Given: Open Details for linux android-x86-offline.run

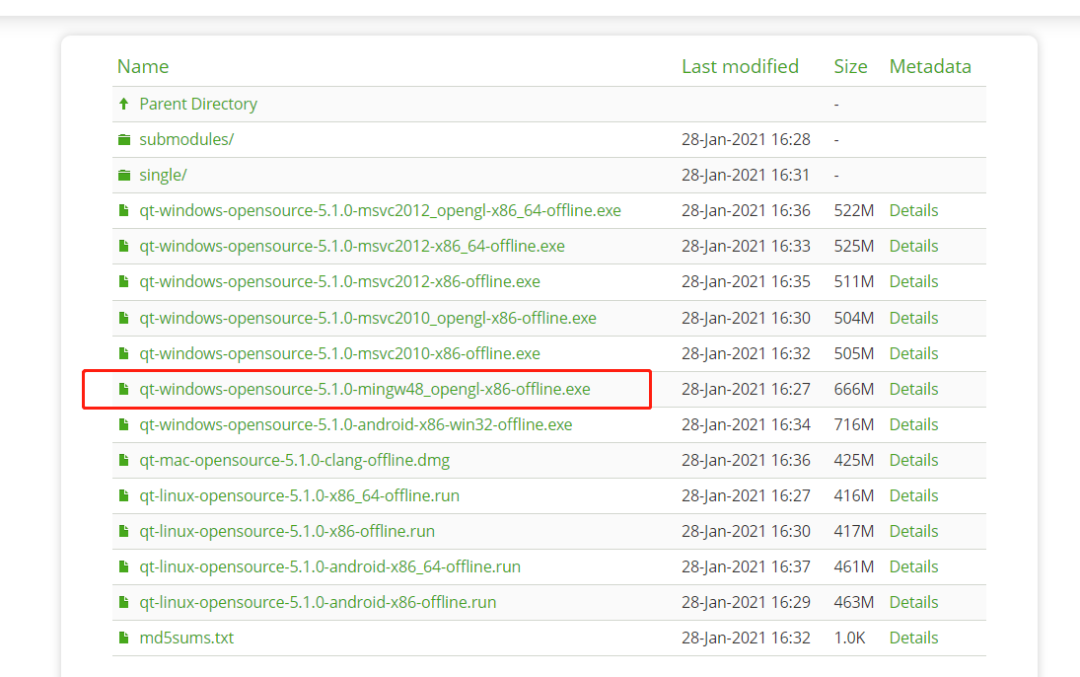Looking at the screenshot, I should [x=914, y=603].
